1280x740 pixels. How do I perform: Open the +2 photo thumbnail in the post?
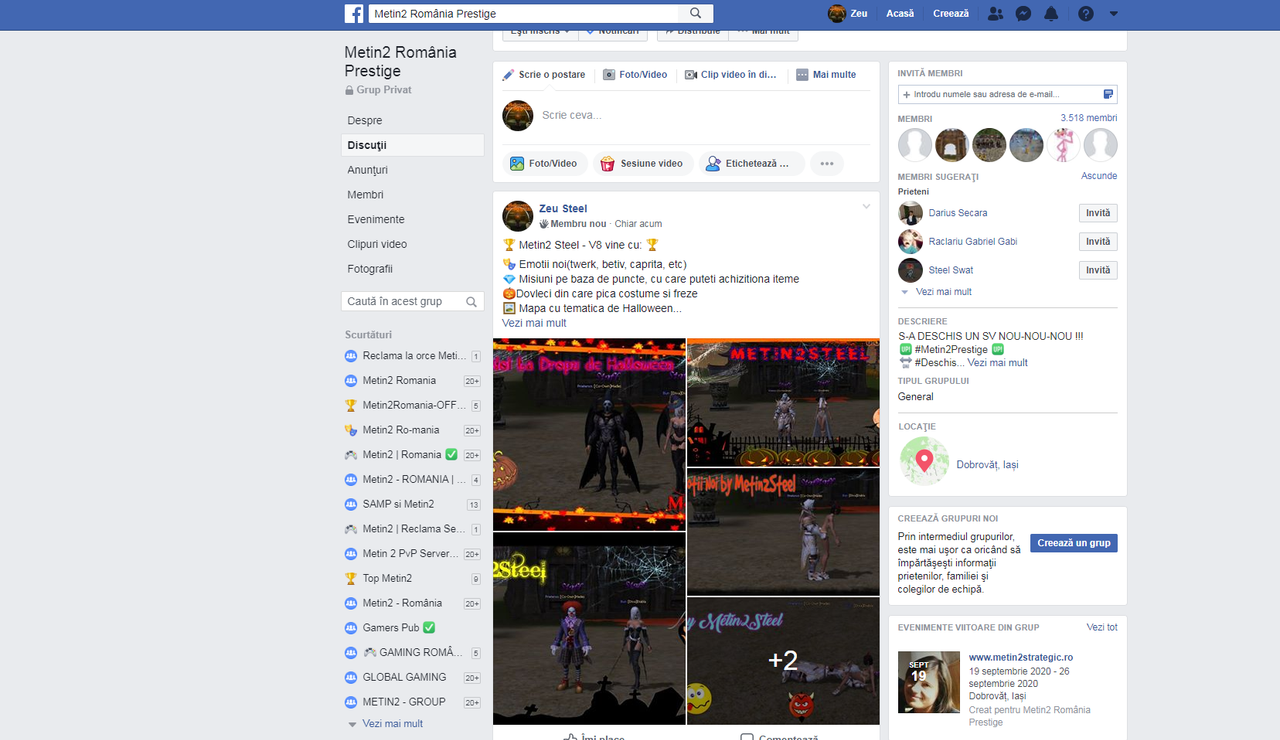(783, 662)
